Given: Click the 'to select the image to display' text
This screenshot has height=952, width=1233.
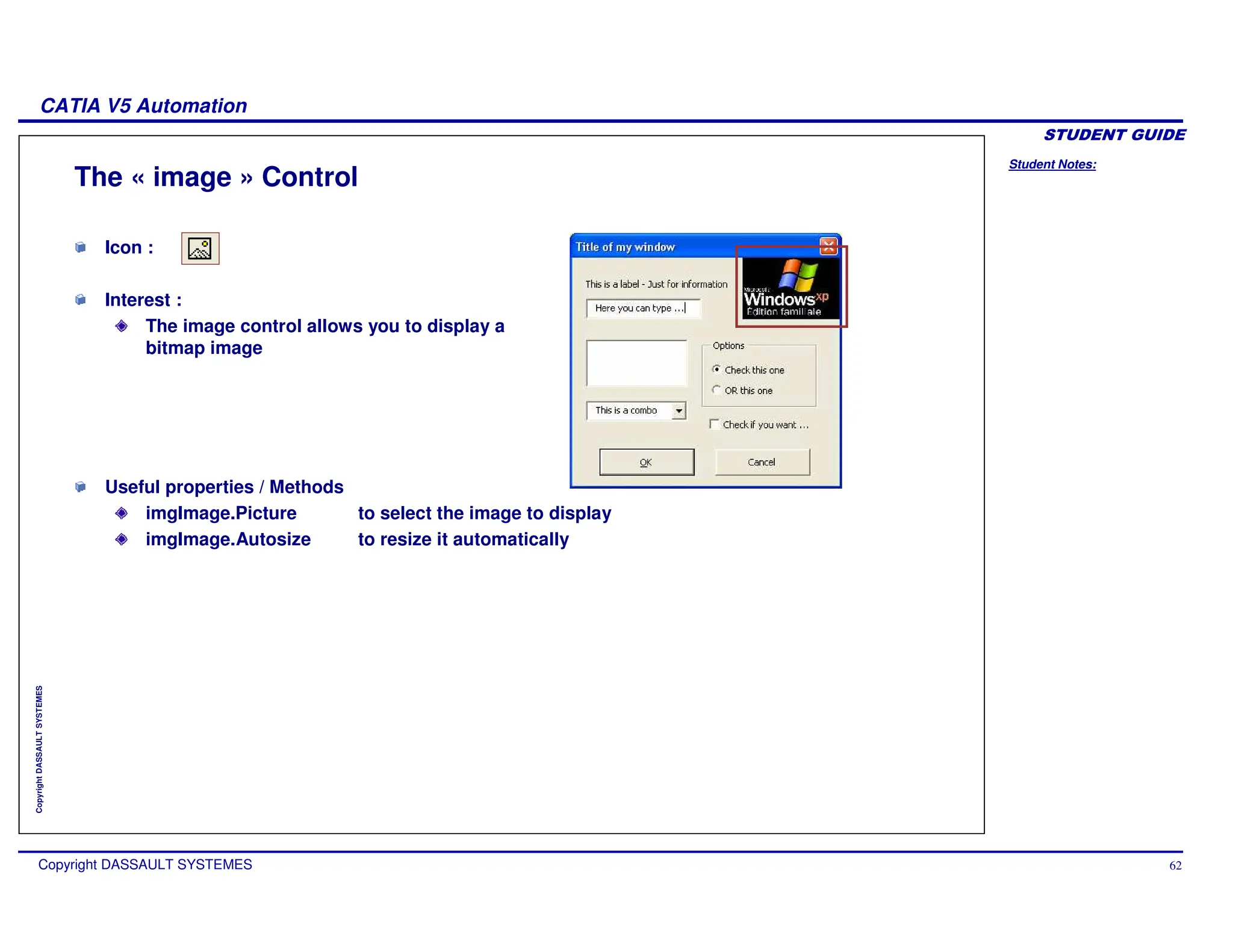Looking at the screenshot, I should (x=485, y=513).
